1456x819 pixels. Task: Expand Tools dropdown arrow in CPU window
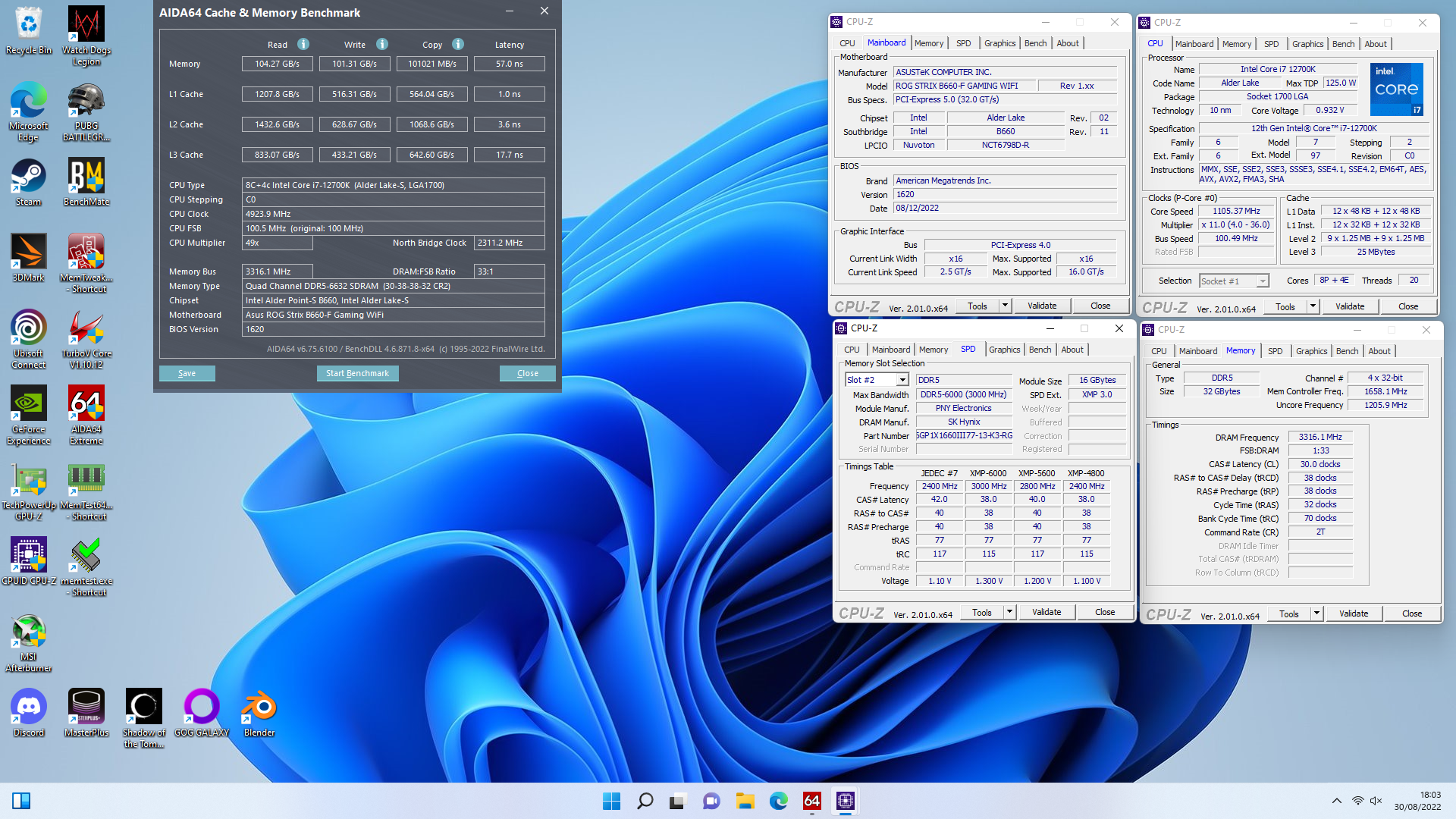pyautogui.click(x=1313, y=306)
